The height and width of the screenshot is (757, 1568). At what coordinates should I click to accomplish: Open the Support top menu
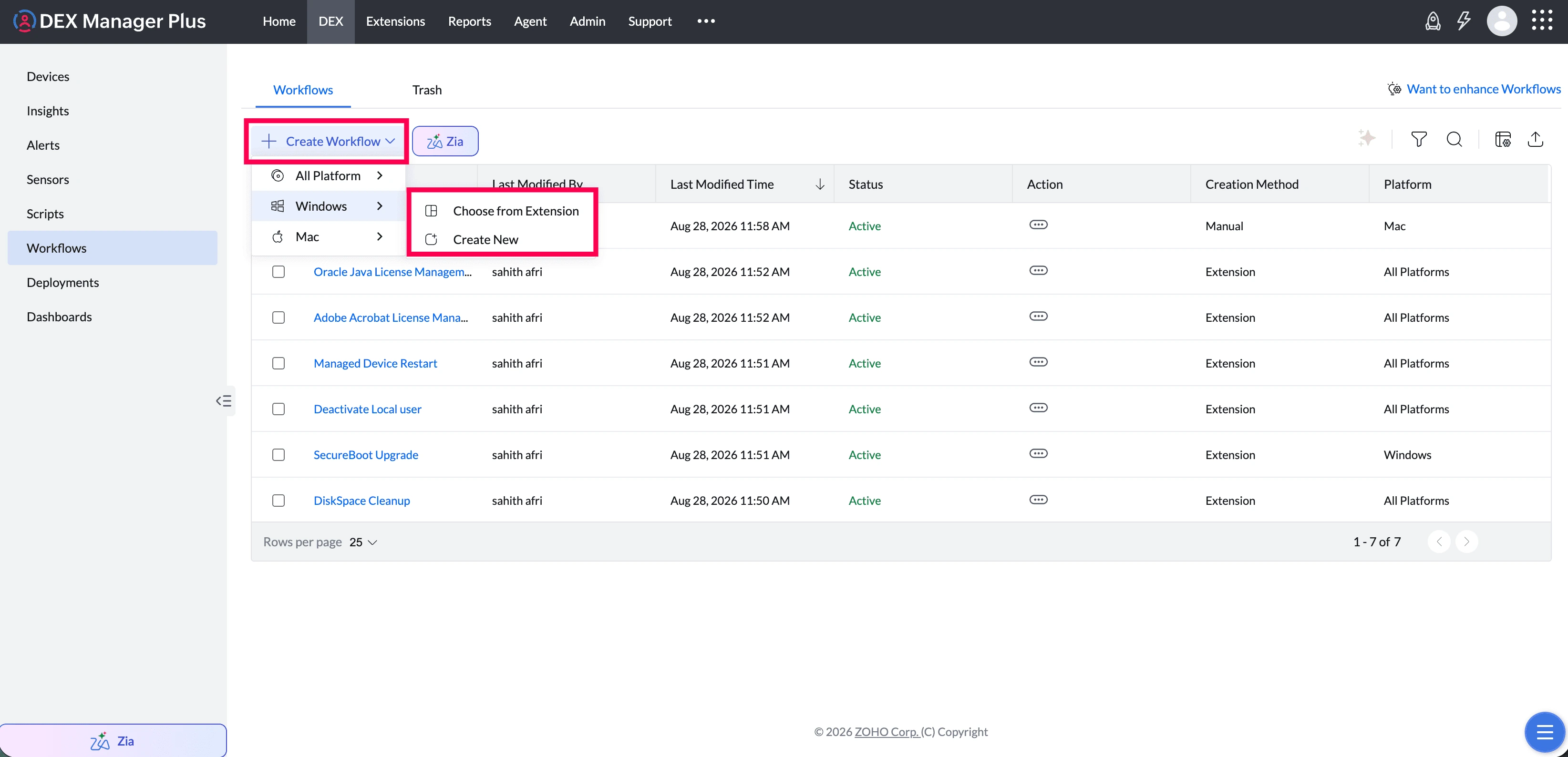[650, 21]
